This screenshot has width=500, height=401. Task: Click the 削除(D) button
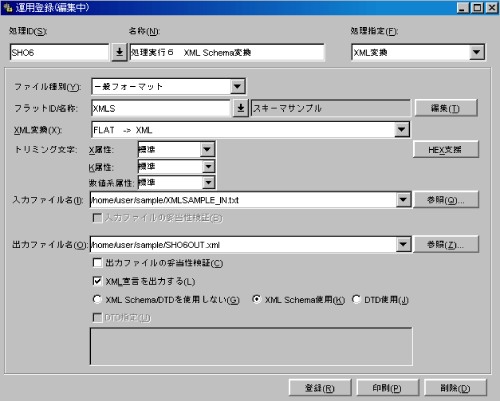455,388
